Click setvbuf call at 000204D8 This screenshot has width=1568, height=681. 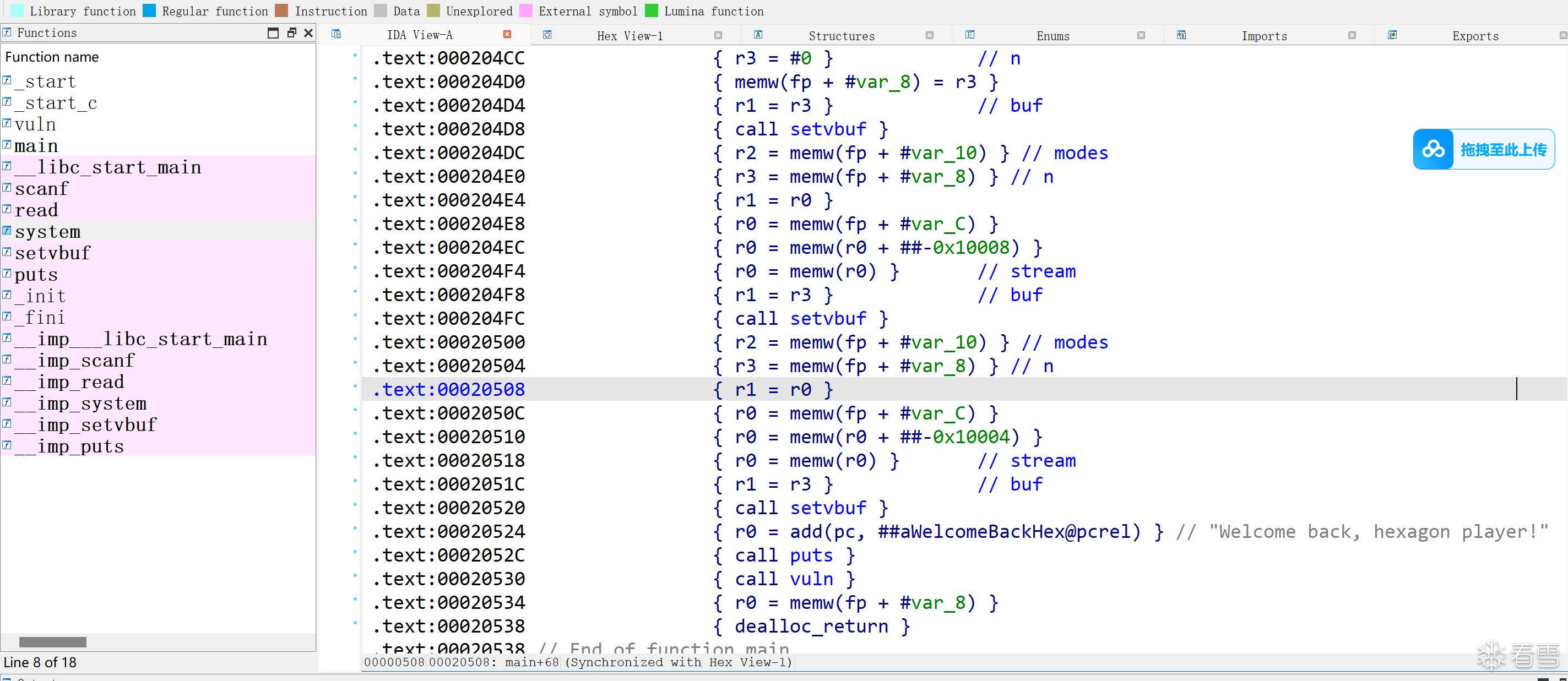[828, 129]
